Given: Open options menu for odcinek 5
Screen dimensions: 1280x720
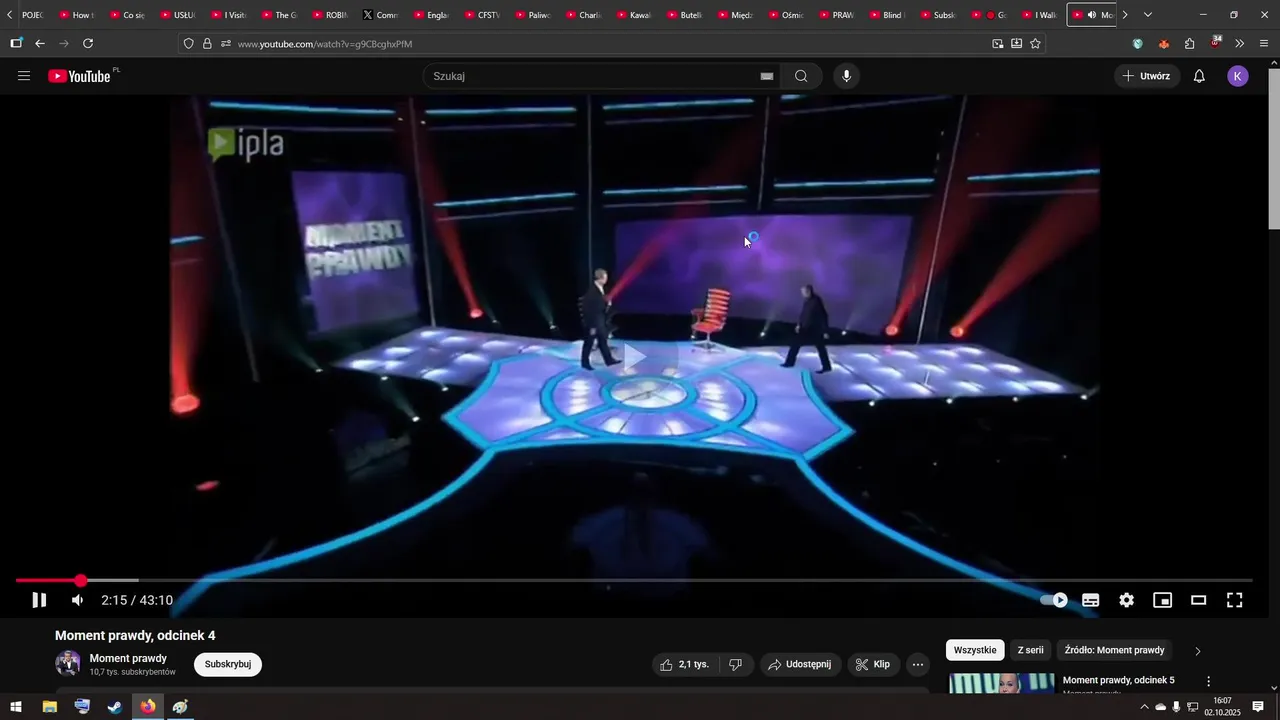Looking at the screenshot, I should tap(1208, 682).
